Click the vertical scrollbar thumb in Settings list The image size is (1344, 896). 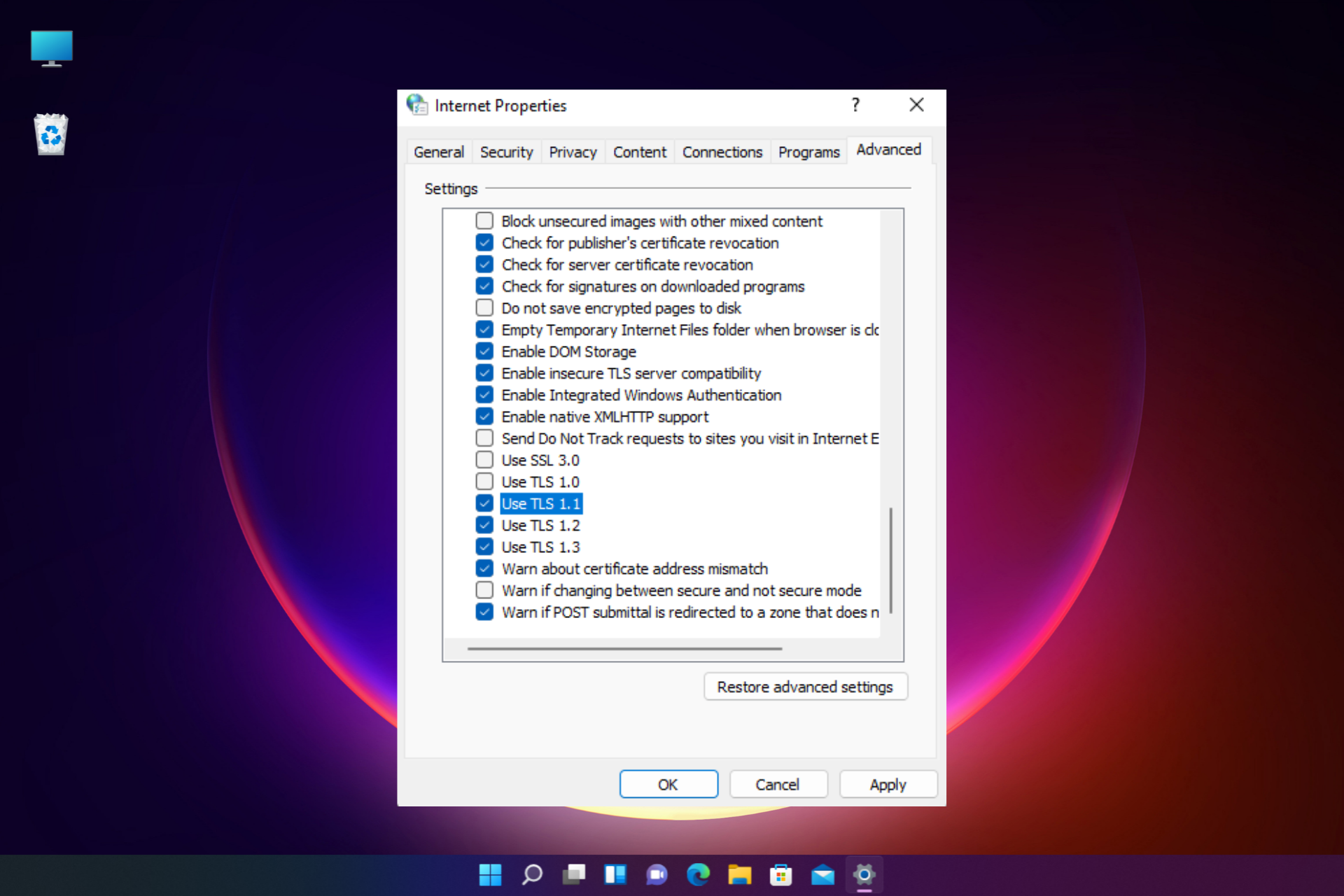pos(890,560)
